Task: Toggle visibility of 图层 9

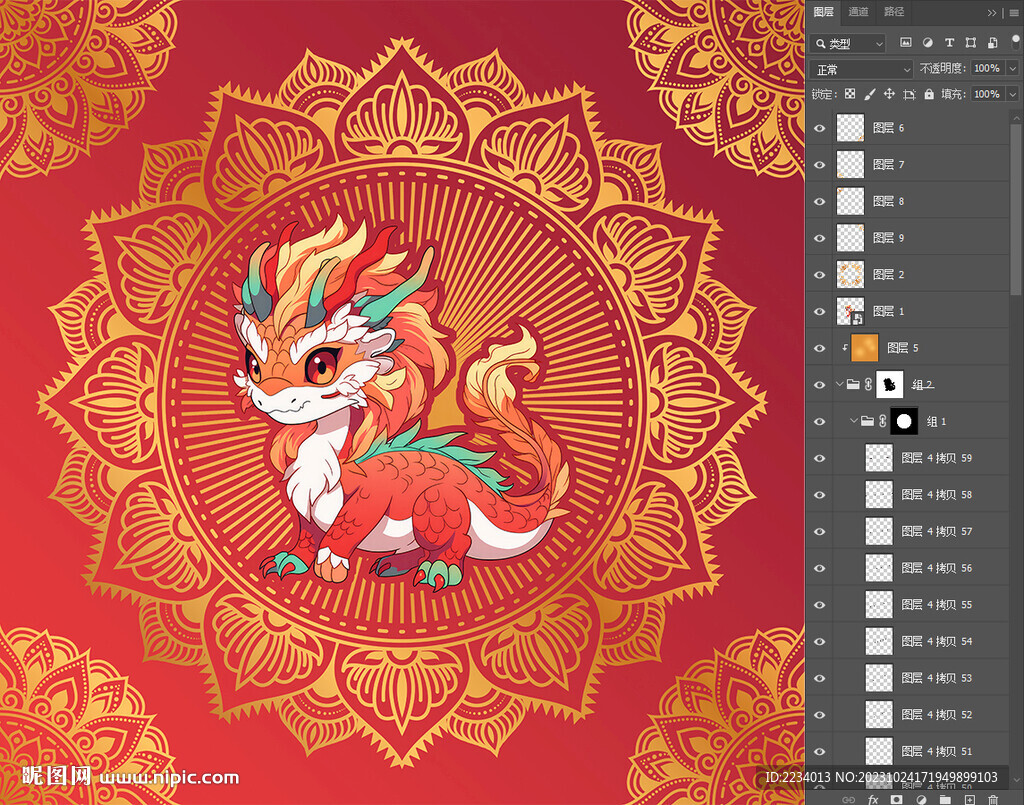Action: click(820, 238)
